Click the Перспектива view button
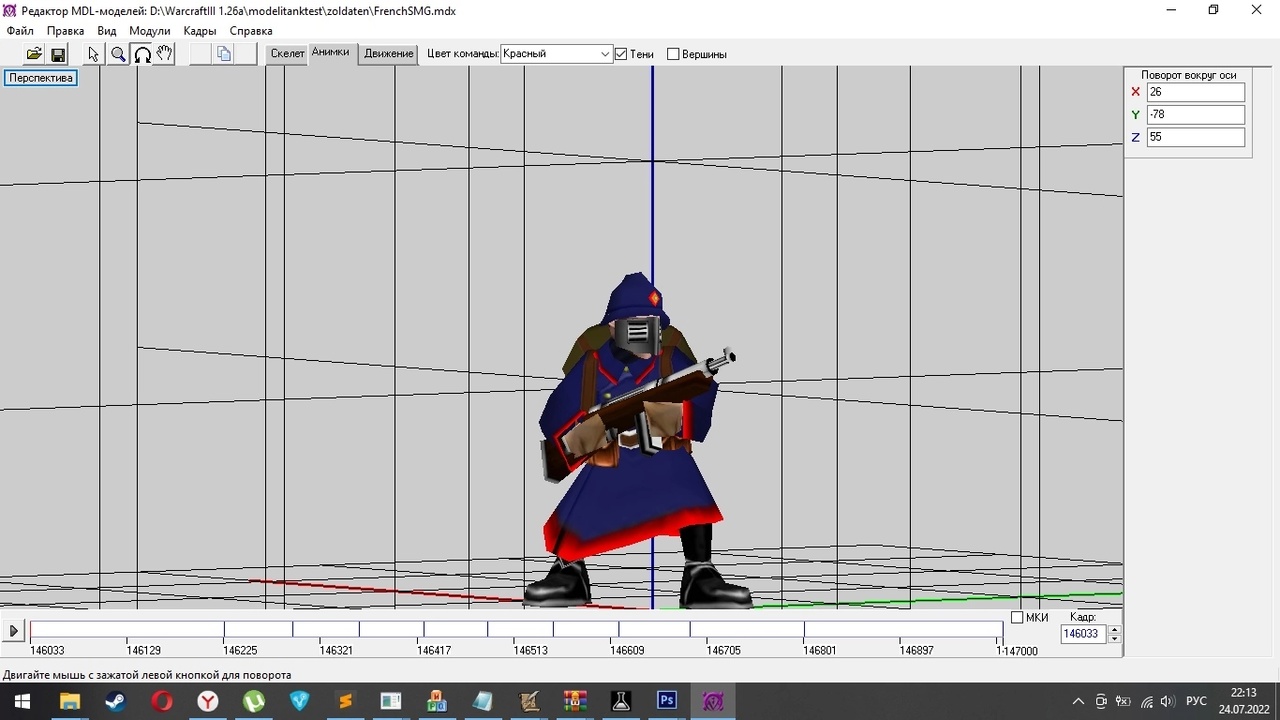The height and width of the screenshot is (720, 1280). click(x=41, y=78)
